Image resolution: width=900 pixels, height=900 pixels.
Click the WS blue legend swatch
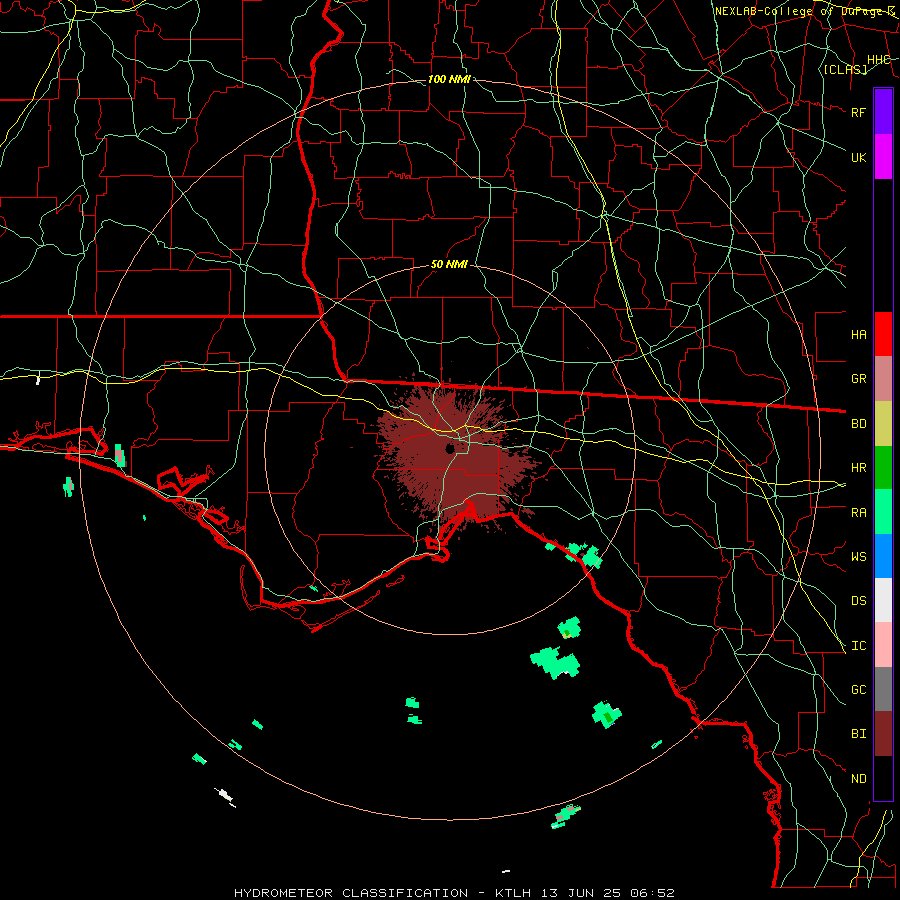pyautogui.click(x=883, y=556)
